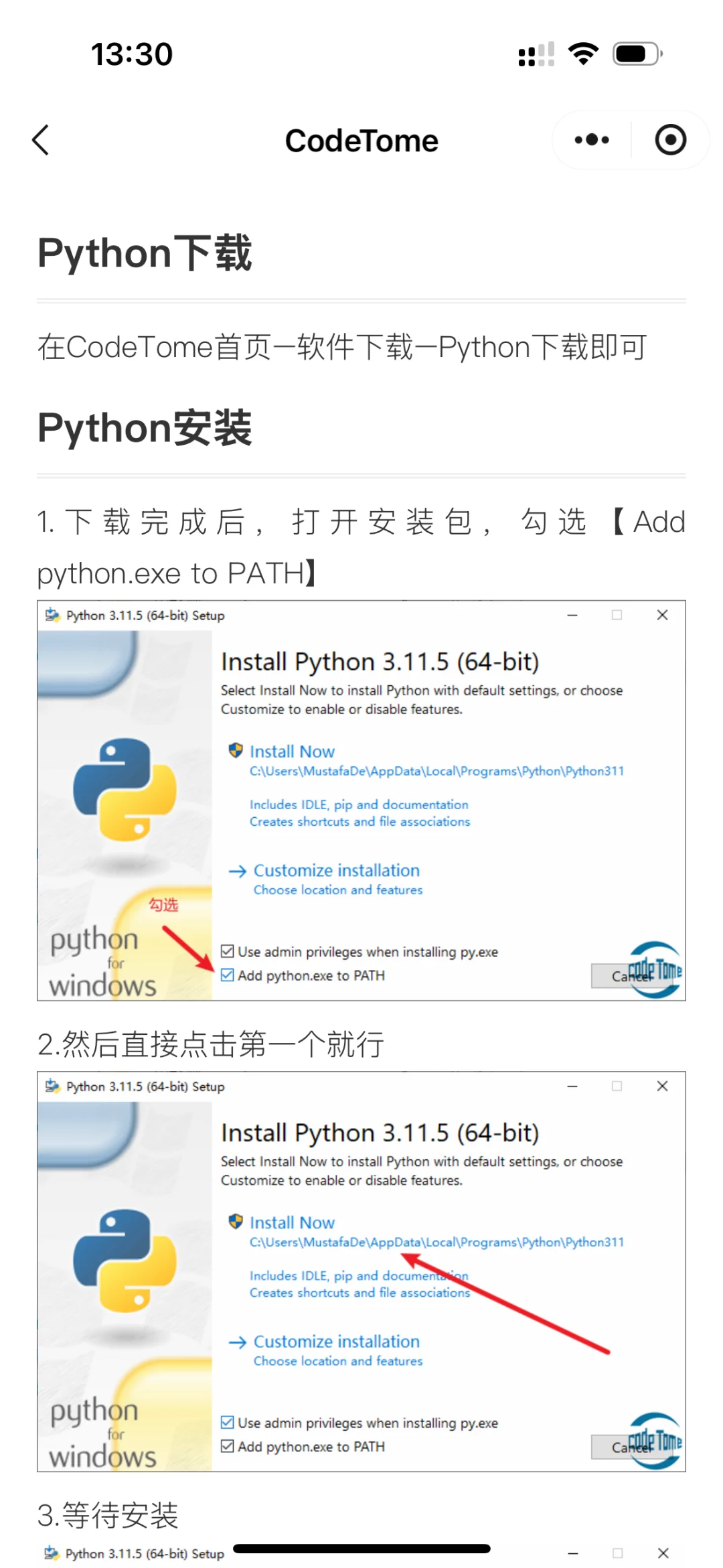Viewport: 723px width, 1568px height.
Task: Click "Install Now" in the second installer
Action: (x=292, y=1222)
